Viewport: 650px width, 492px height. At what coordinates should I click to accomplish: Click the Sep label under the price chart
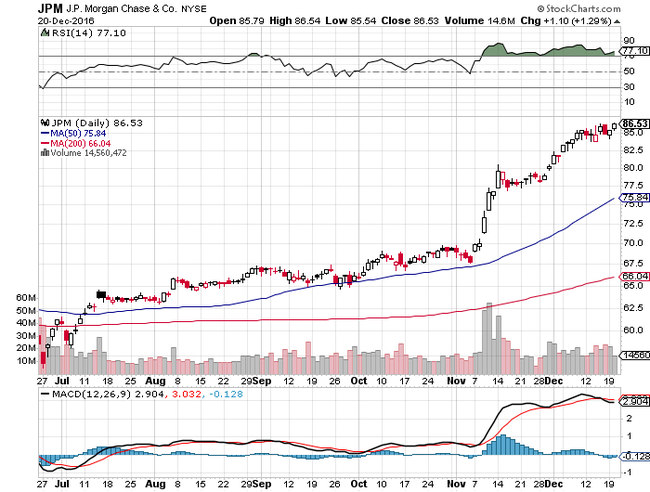click(262, 381)
